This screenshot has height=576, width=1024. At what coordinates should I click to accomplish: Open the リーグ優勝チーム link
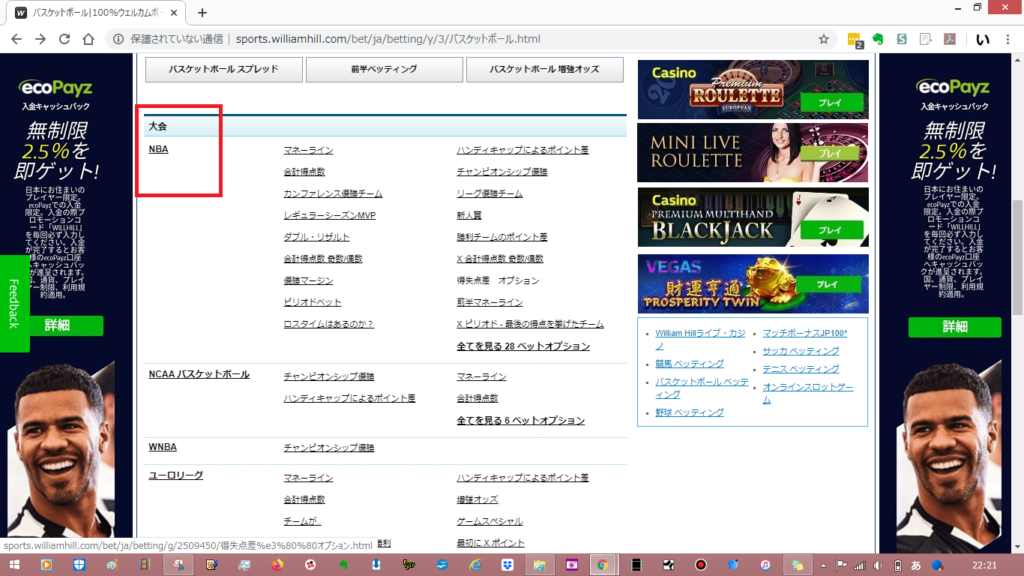click(490, 194)
